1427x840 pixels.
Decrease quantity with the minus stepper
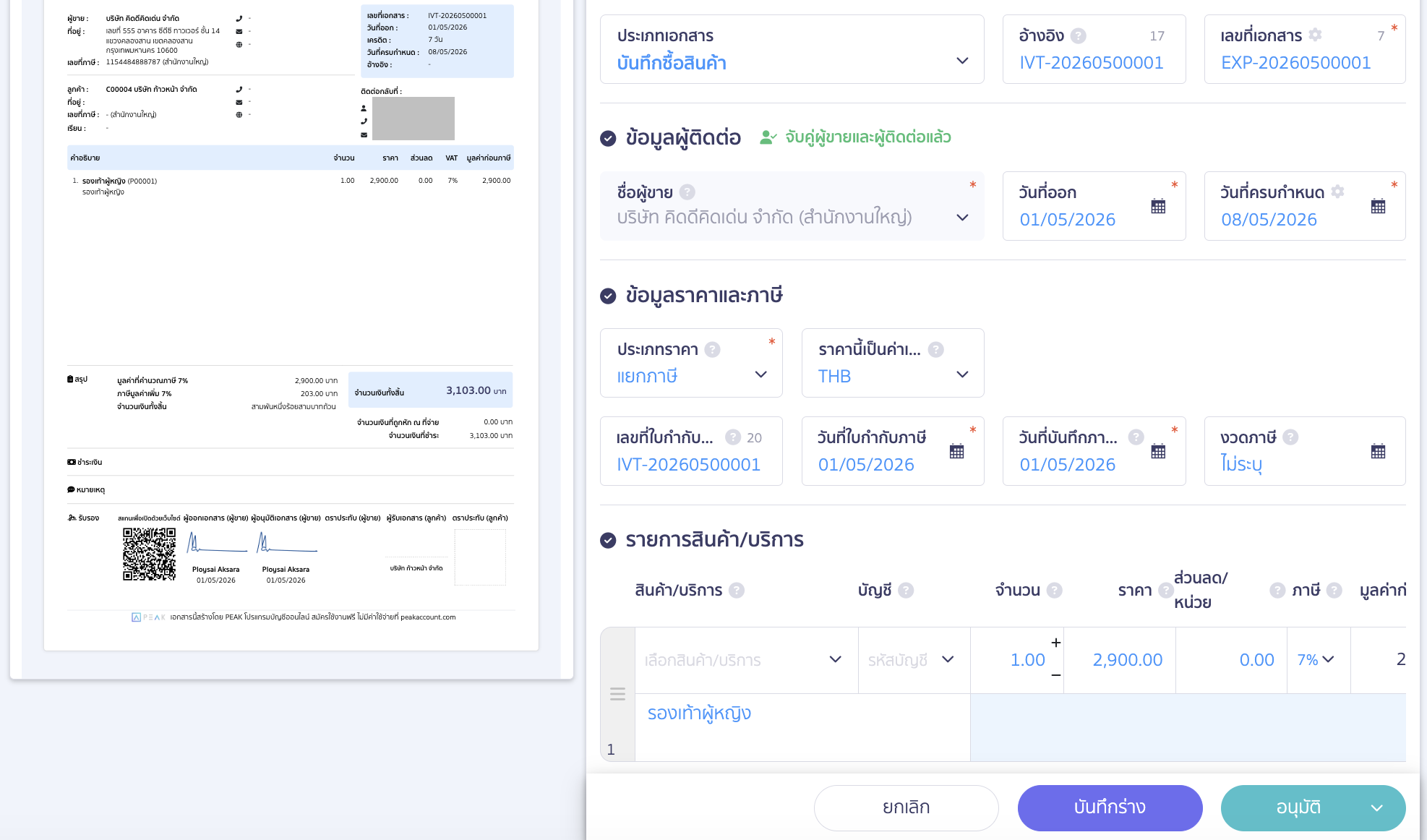1055,675
